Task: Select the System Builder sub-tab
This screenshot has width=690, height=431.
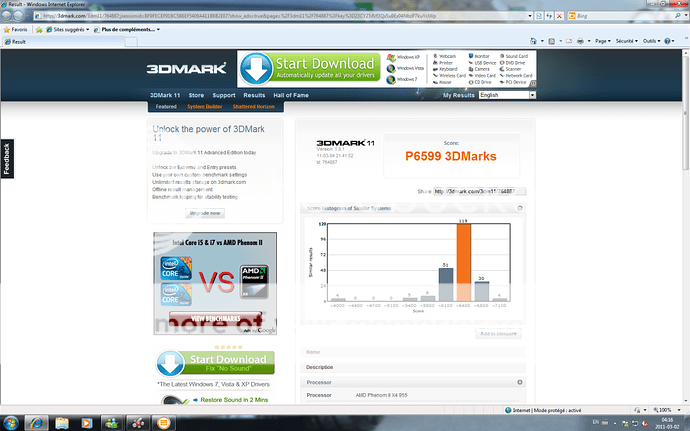Action: pos(204,106)
